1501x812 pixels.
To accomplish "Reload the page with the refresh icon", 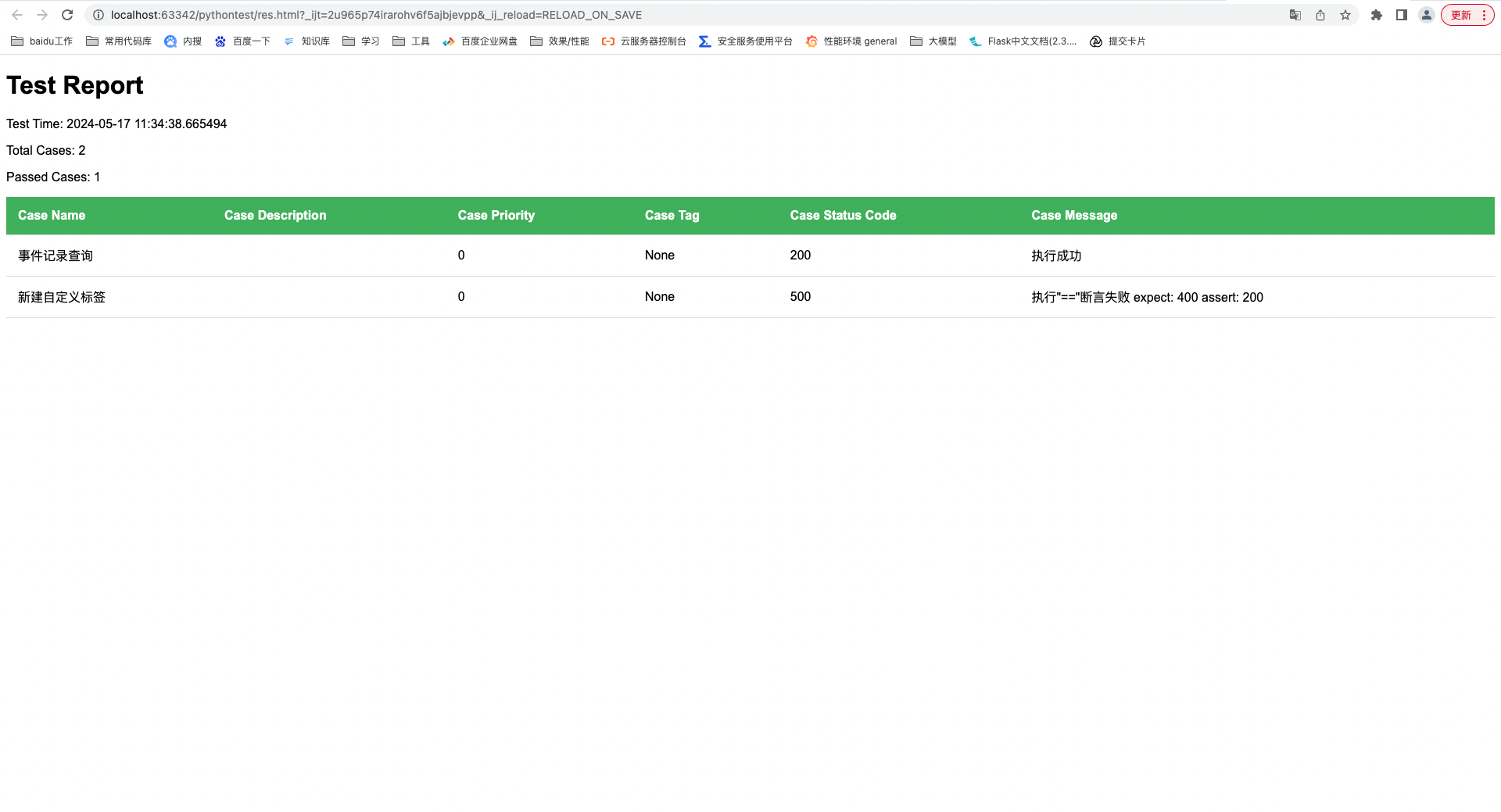I will point(67,15).
